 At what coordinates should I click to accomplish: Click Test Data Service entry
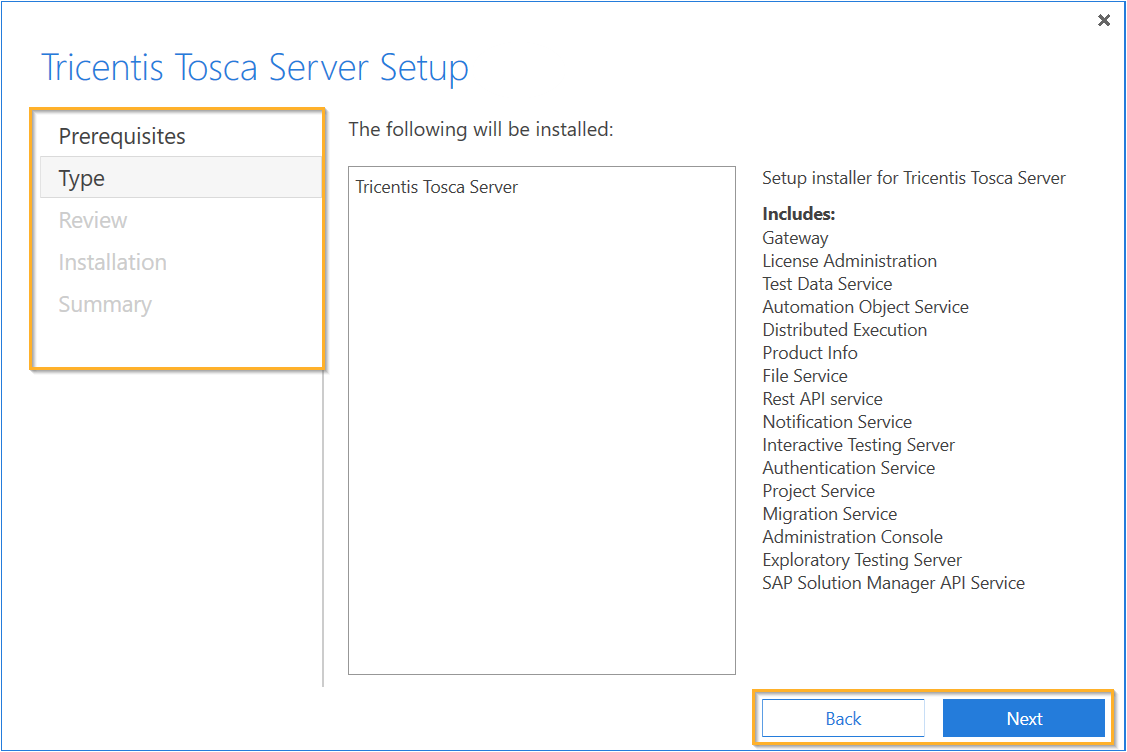tap(827, 284)
